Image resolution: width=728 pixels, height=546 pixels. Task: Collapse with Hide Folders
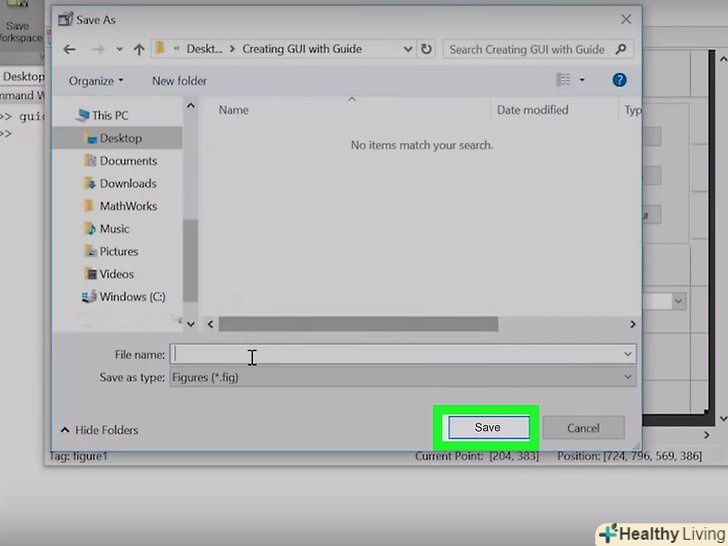[x=99, y=430]
